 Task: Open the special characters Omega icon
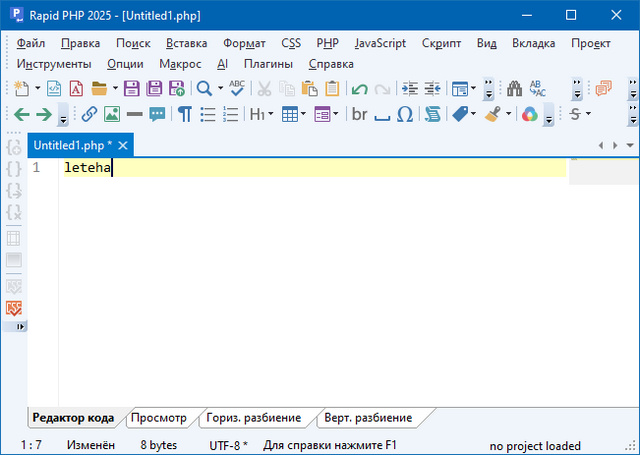click(405, 114)
